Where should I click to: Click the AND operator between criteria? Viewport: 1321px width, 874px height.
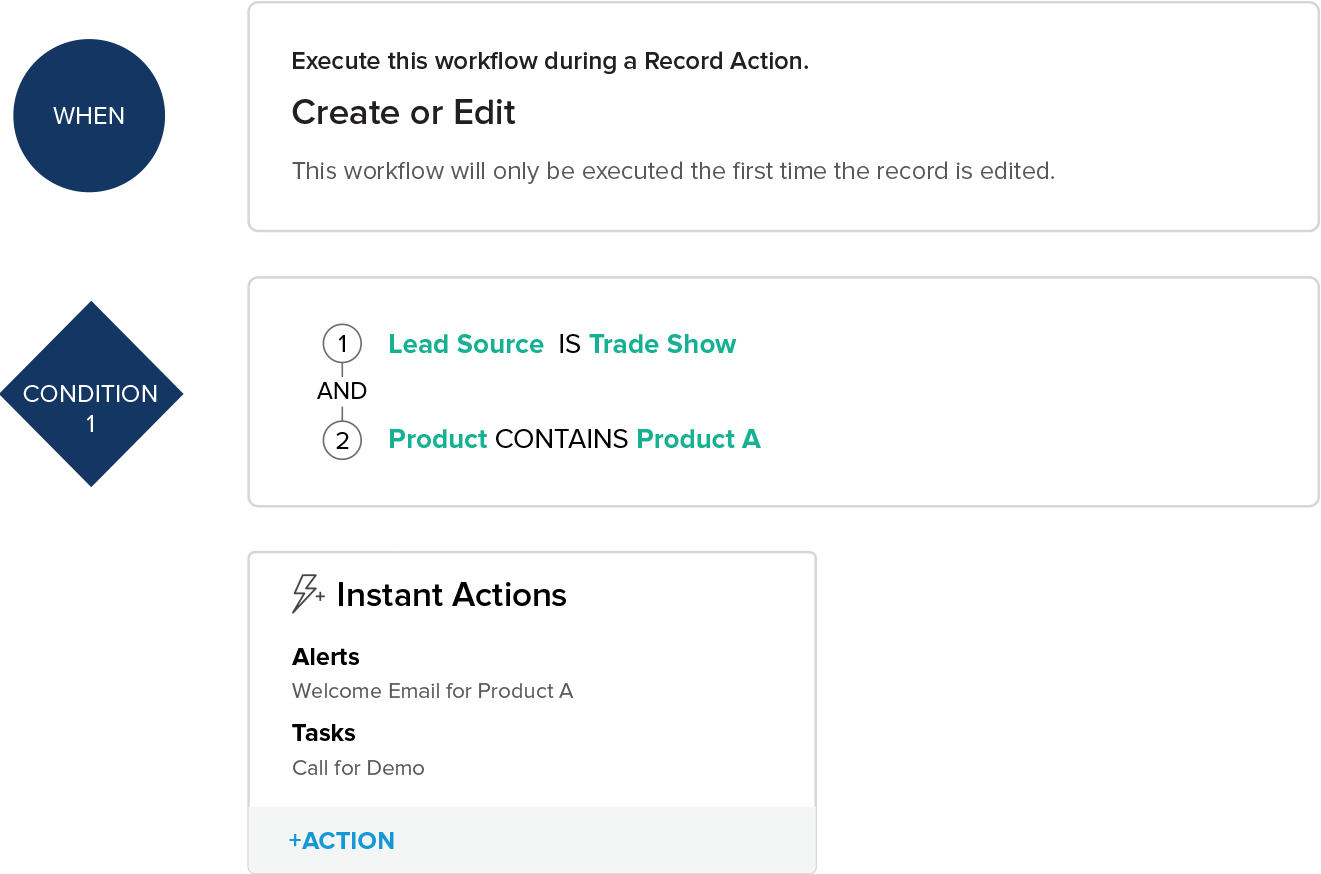tap(342, 391)
